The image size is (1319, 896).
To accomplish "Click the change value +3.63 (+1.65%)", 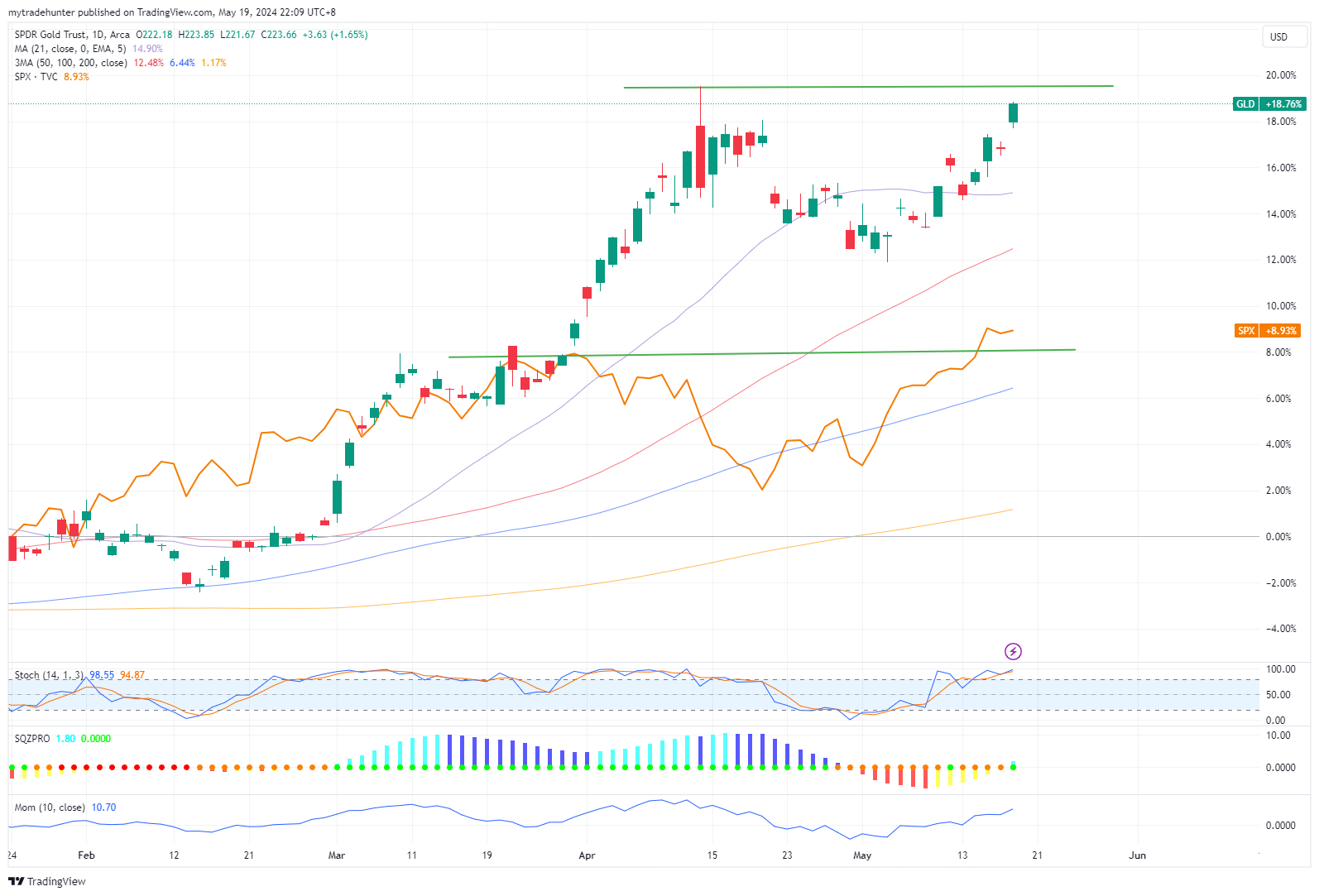I will coord(335,35).
